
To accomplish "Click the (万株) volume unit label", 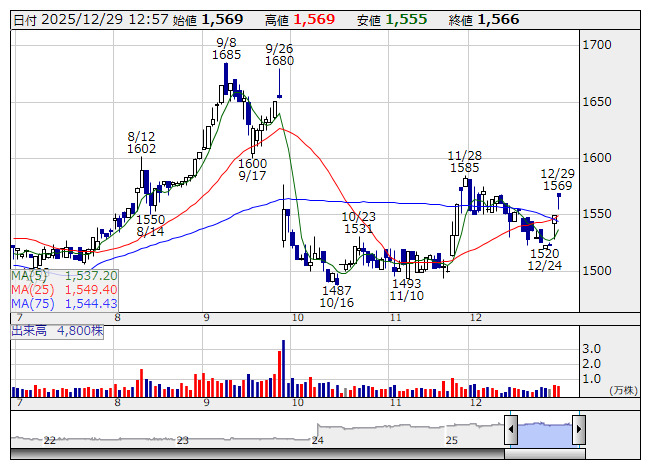I will coord(623,390).
